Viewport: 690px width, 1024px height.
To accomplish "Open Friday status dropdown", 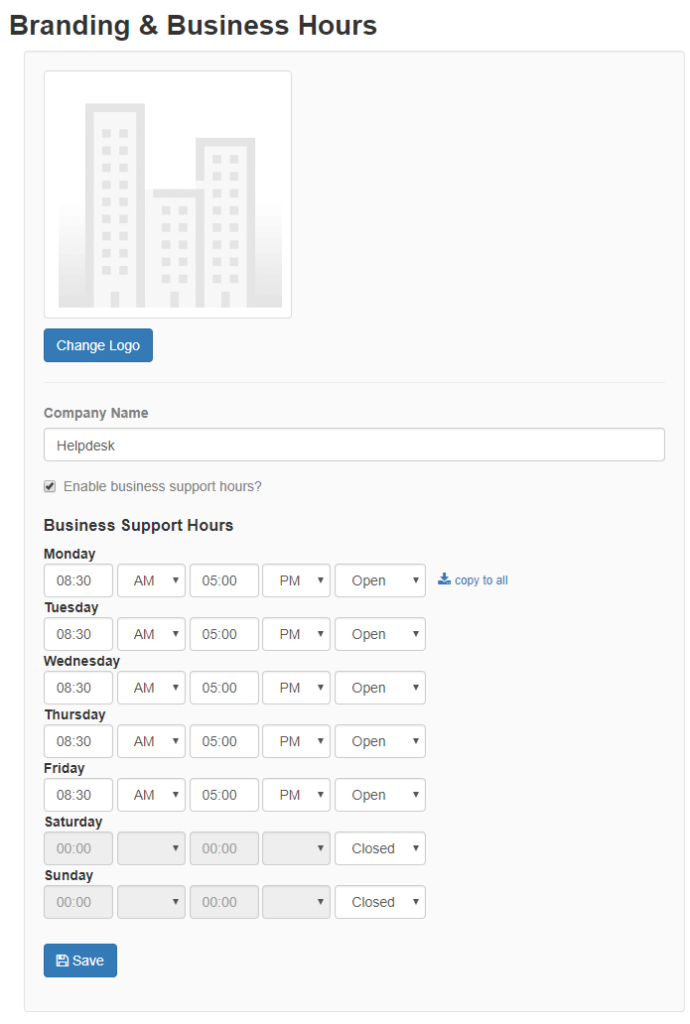I will click(380, 795).
